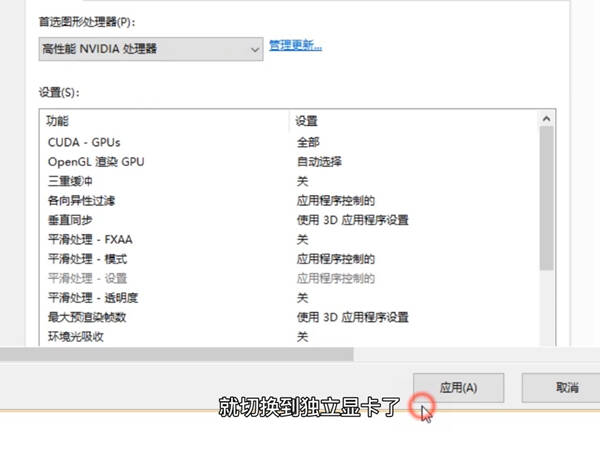Select the 垂直同步 feature row

pos(289,220)
